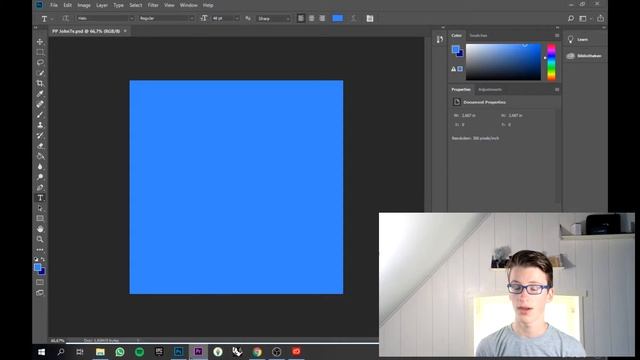Open the font family dropdown

tap(105, 18)
